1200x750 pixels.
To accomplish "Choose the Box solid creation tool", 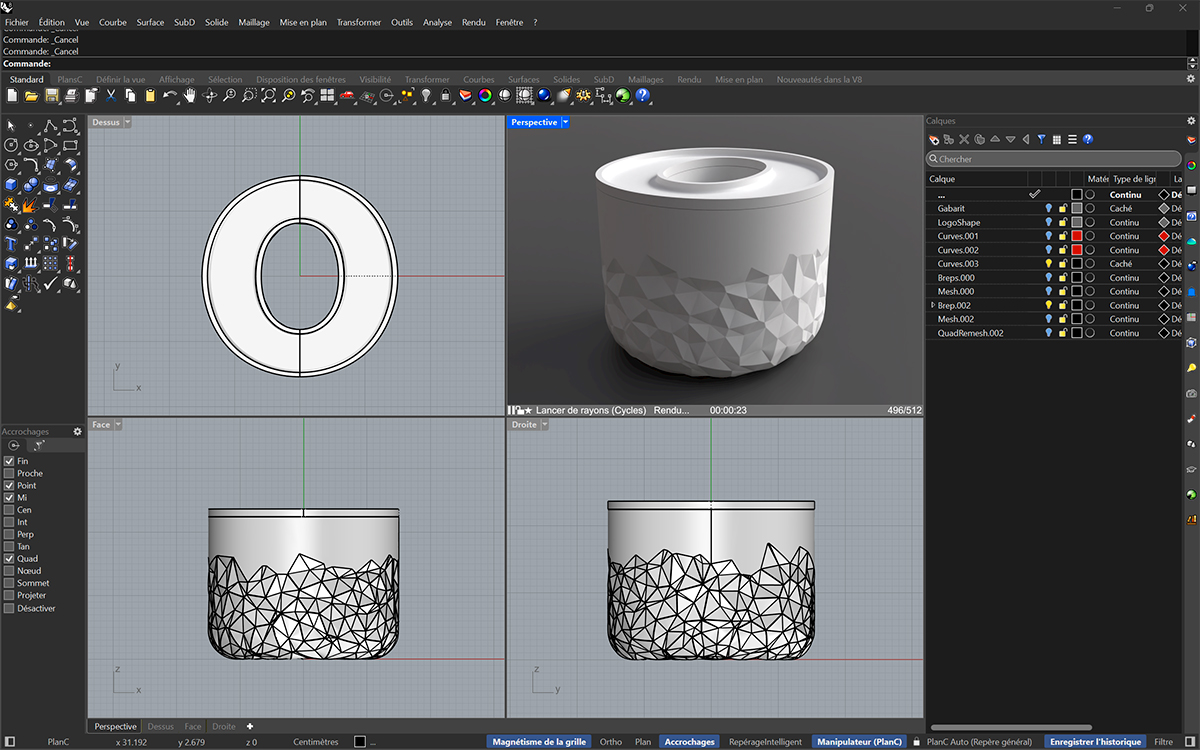I will [x=11, y=185].
